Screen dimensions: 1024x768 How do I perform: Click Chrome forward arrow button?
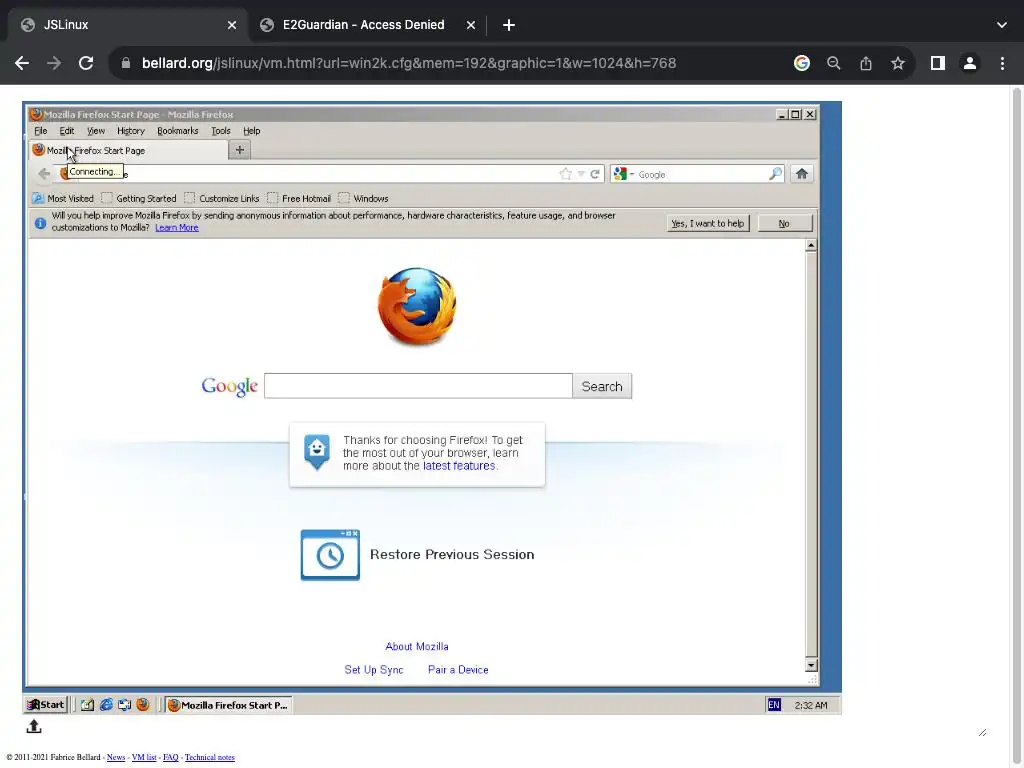(x=54, y=63)
